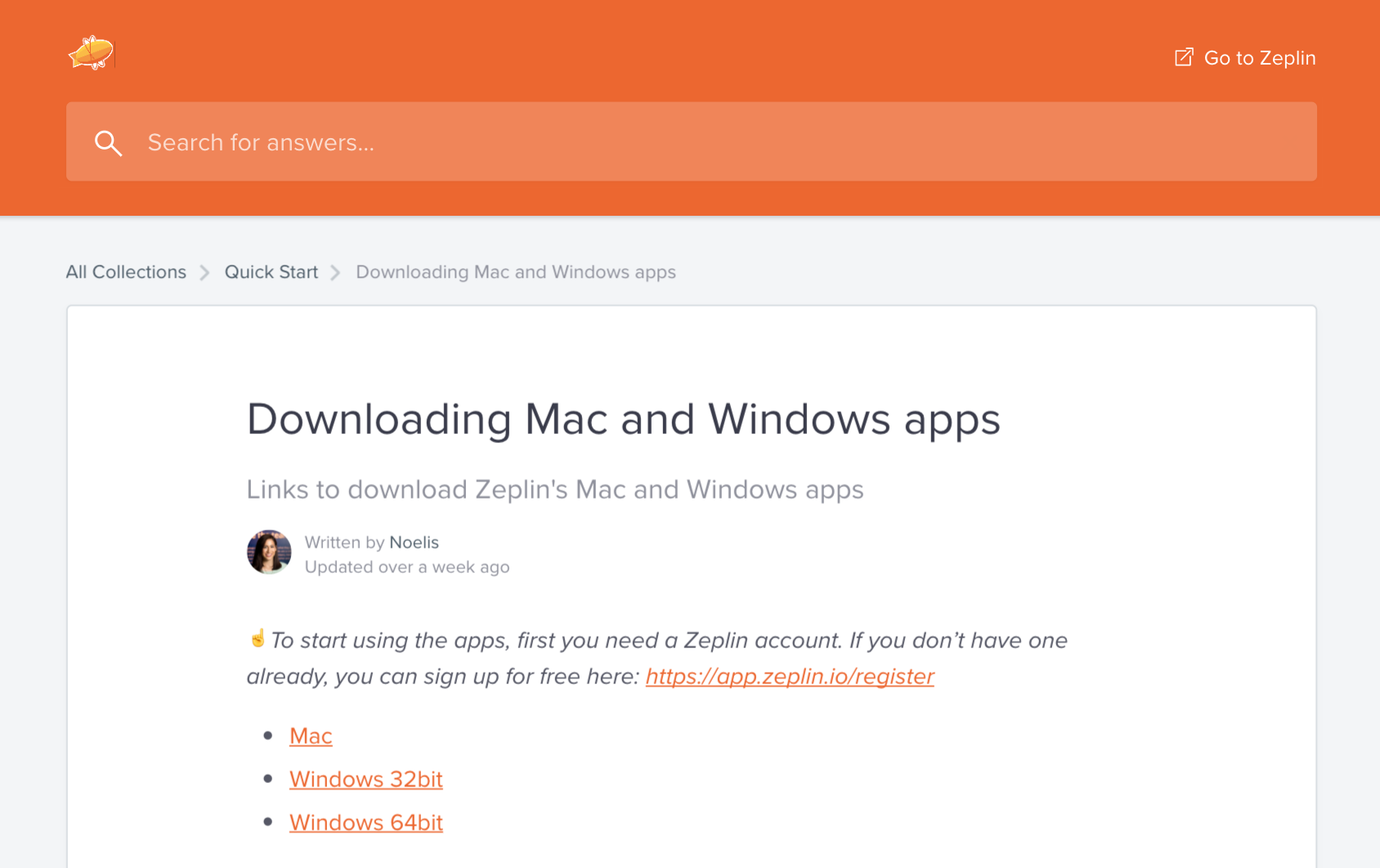Viewport: 1380px width, 868px height.
Task: Click the article subtitle about download links
Action: coord(554,490)
